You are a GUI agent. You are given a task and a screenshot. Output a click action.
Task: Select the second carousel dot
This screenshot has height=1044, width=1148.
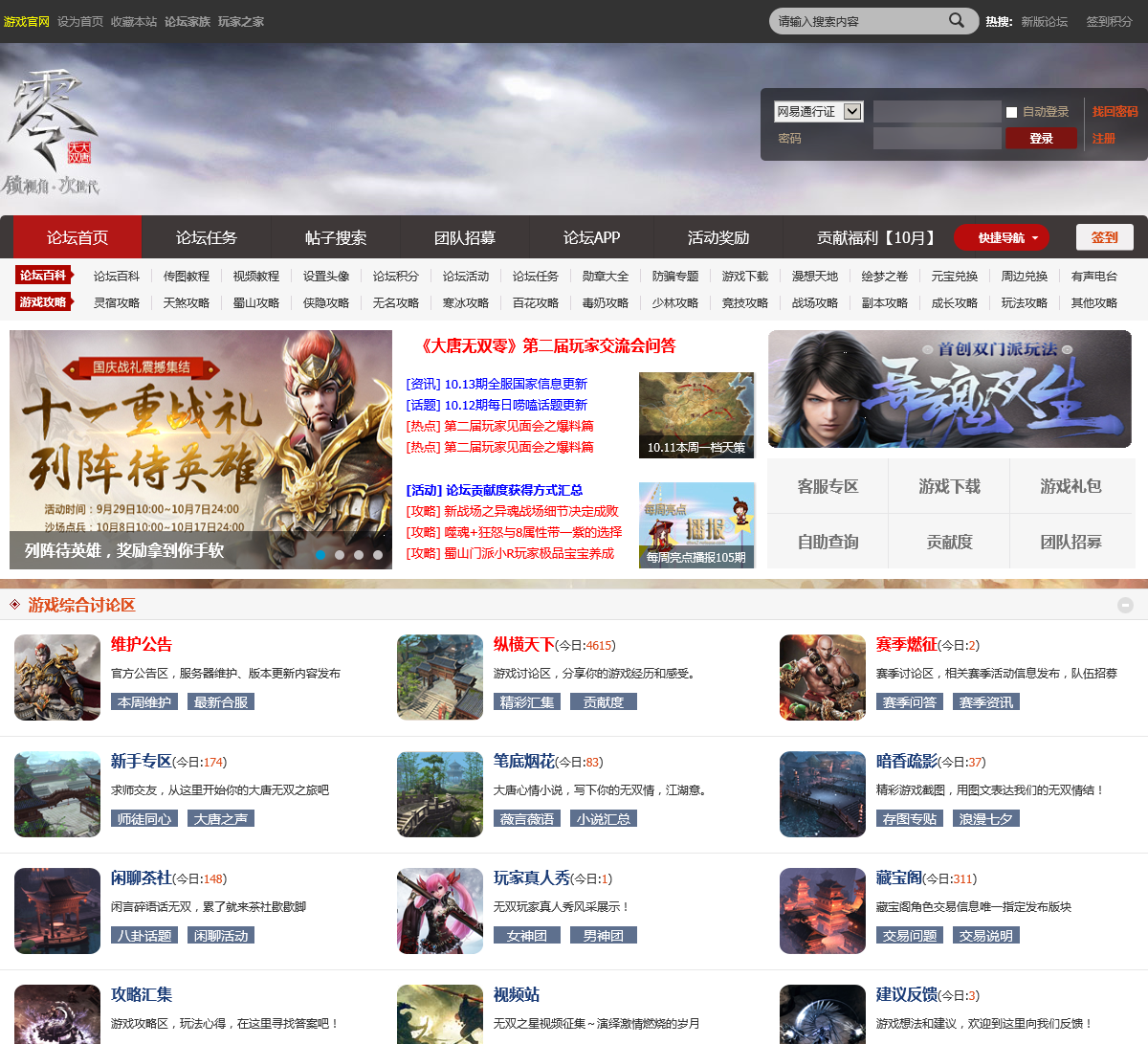(x=340, y=555)
